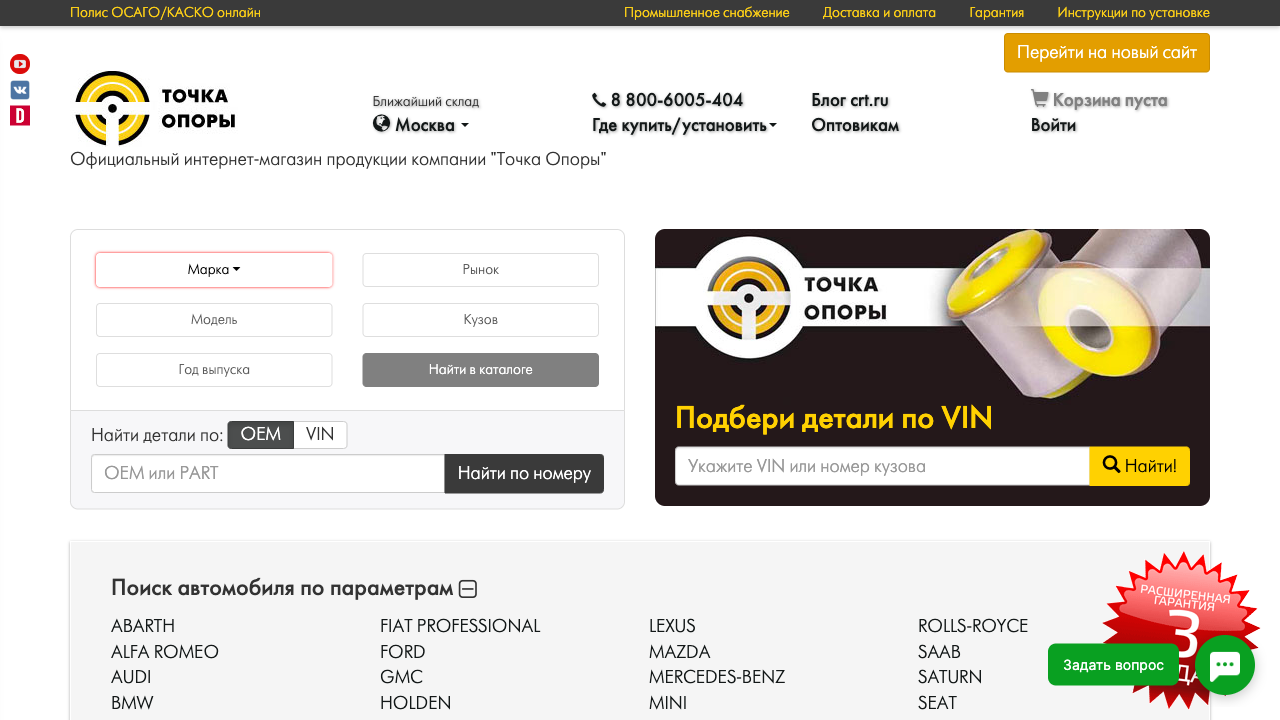Select ROLLS-ROYCE brand
The image size is (1280, 720).
pyautogui.click(x=973, y=626)
